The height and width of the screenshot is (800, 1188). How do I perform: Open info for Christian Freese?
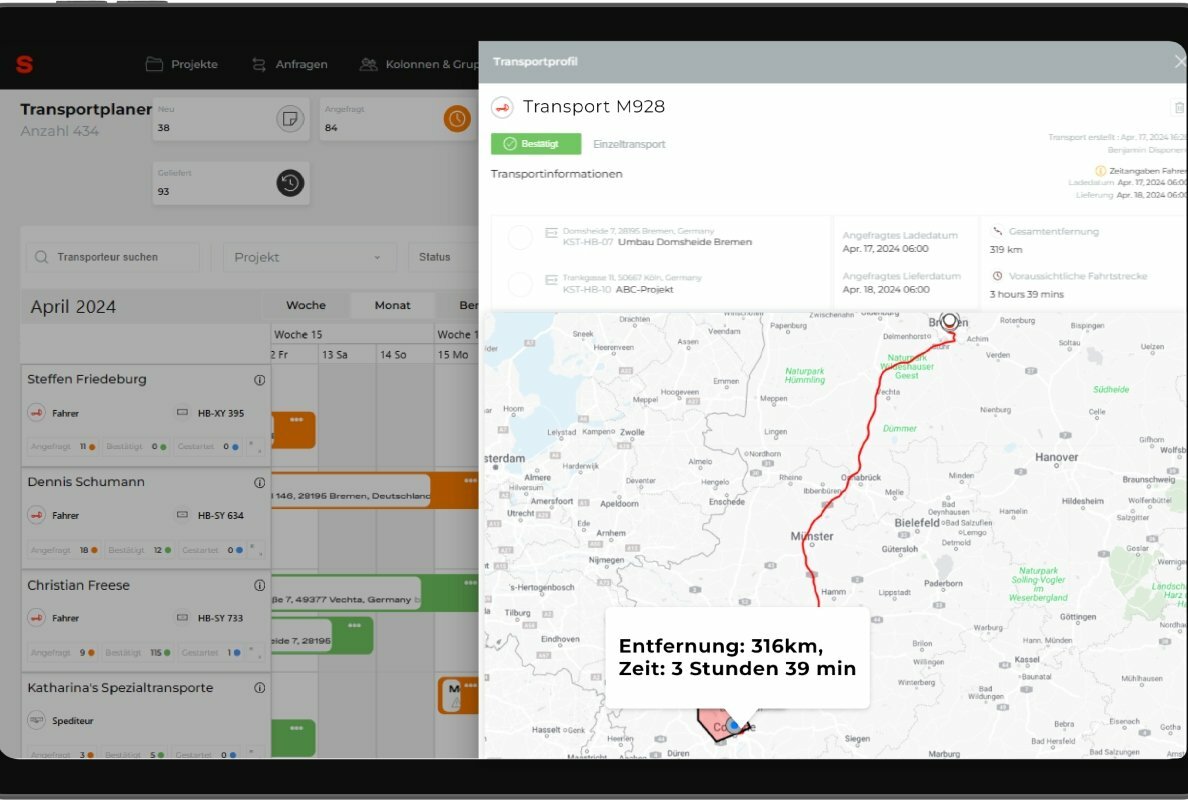pyautogui.click(x=259, y=586)
